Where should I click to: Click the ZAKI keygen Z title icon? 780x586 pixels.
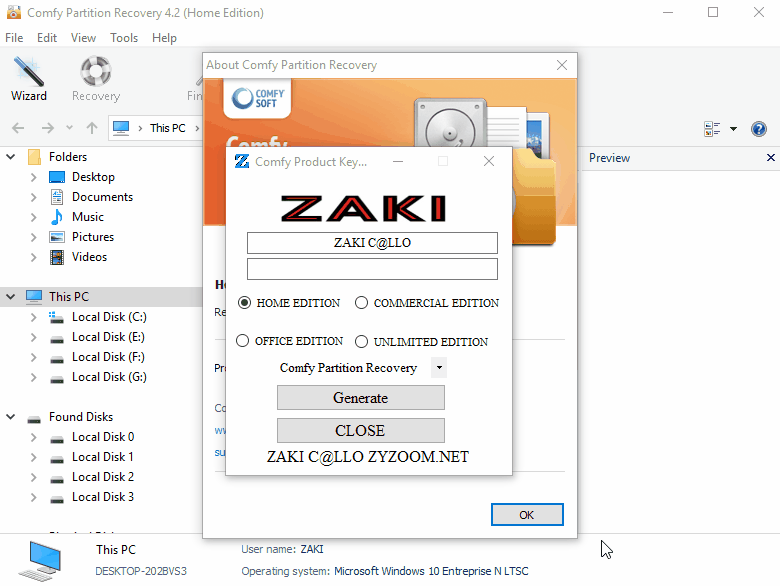pos(242,161)
